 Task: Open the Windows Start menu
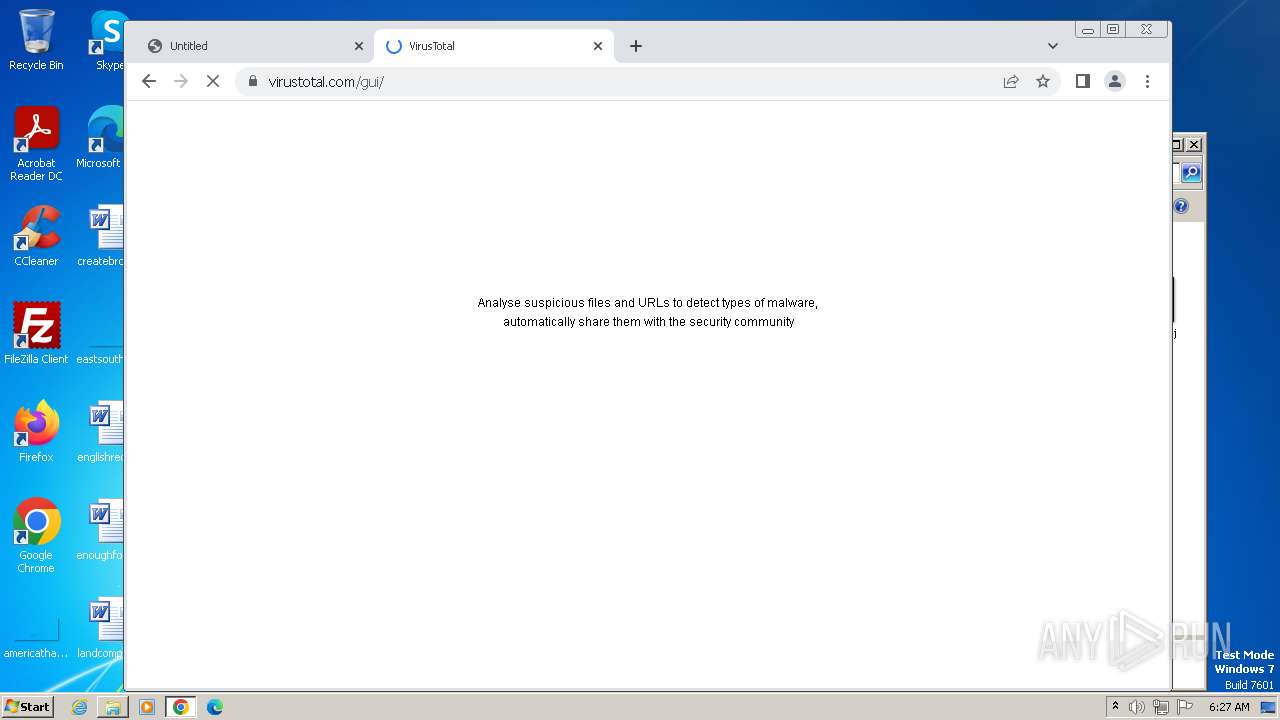[28, 706]
